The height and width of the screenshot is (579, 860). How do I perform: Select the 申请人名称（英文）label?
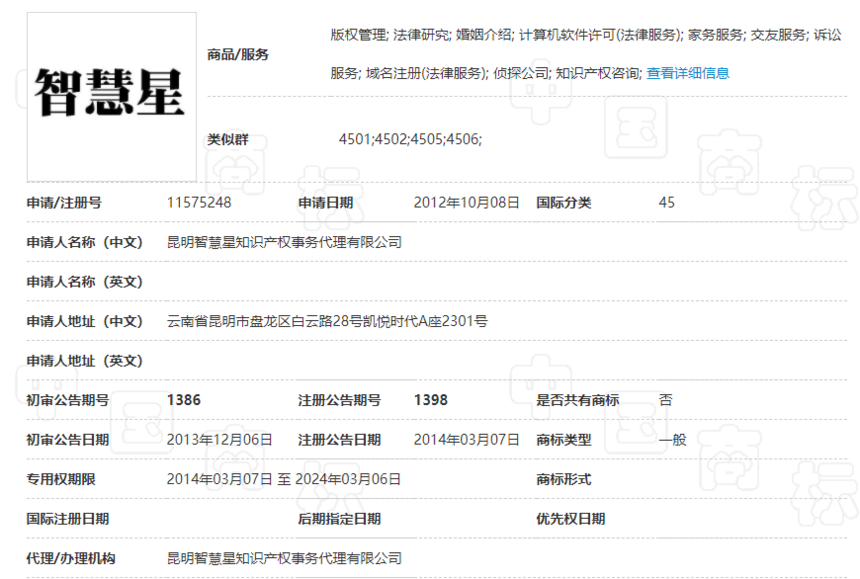click(84, 282)
